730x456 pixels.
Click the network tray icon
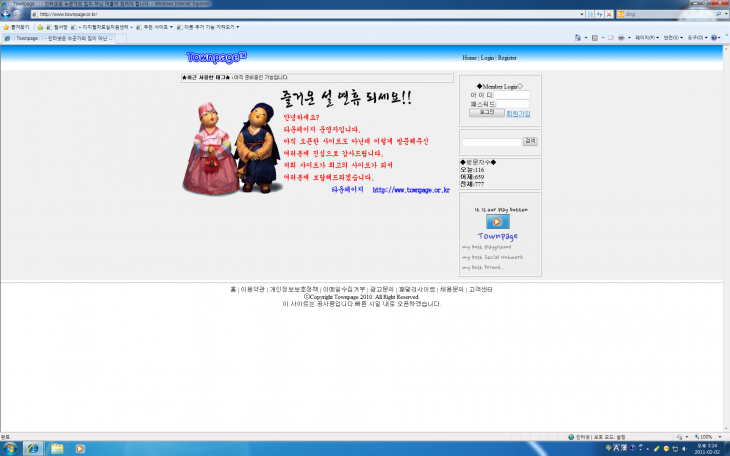click(x=675, y=449)
